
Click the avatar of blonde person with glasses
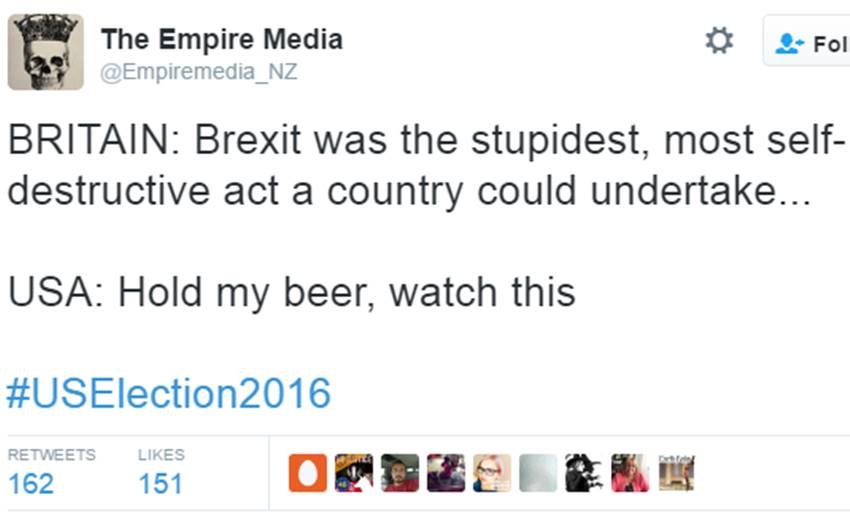coord(492,473)
